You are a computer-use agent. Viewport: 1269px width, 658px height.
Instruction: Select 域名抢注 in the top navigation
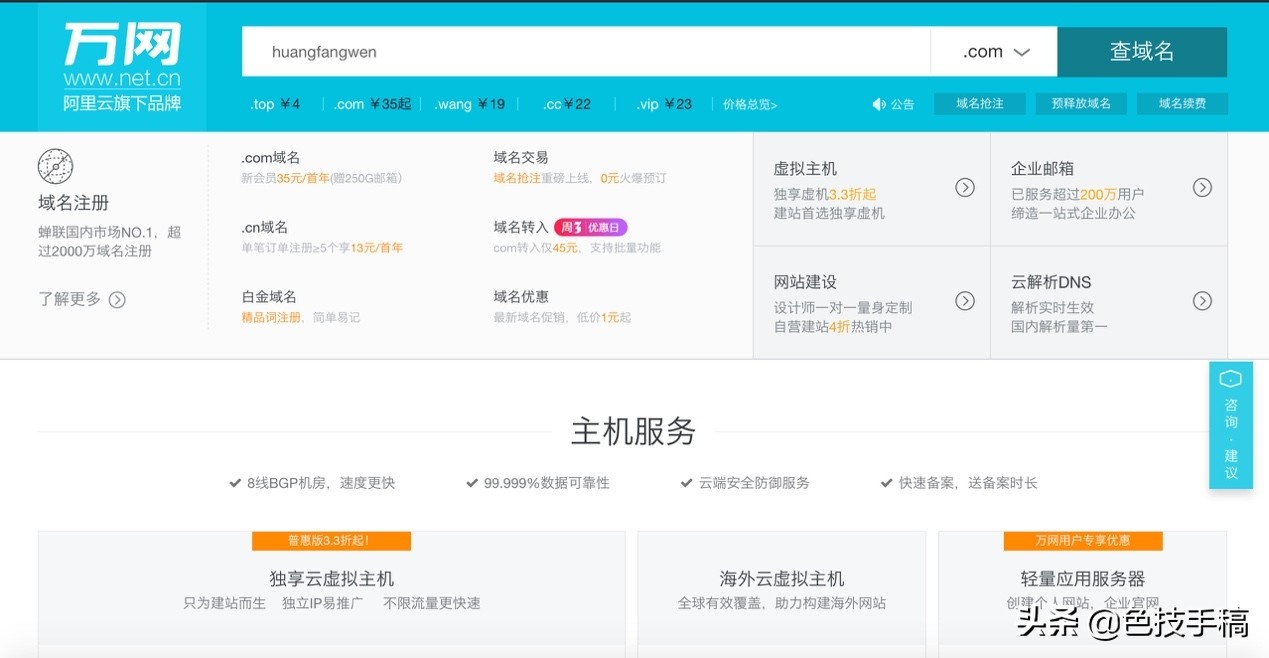point(979,103)
